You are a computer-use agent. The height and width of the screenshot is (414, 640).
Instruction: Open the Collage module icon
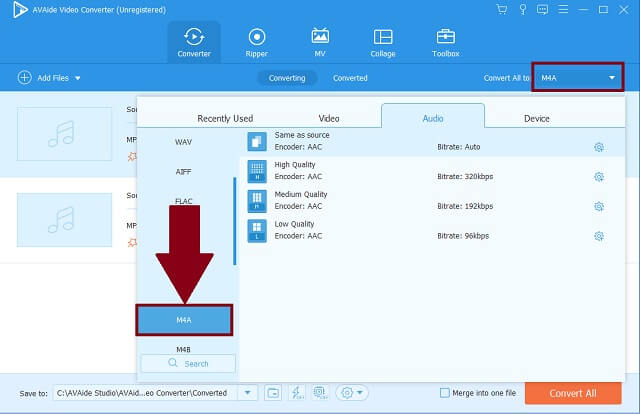383,36
